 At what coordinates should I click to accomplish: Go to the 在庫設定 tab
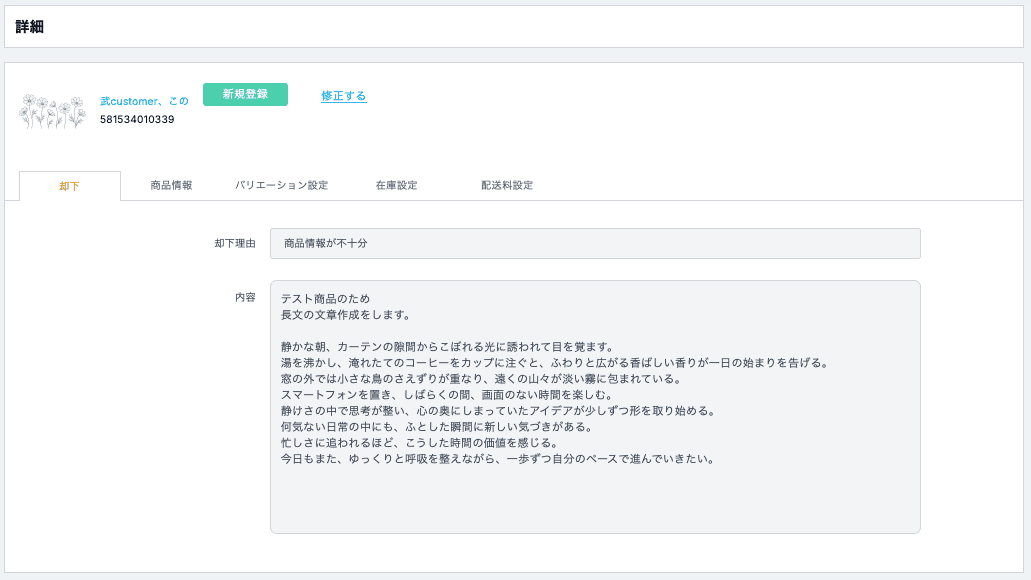tap(396, 186)
